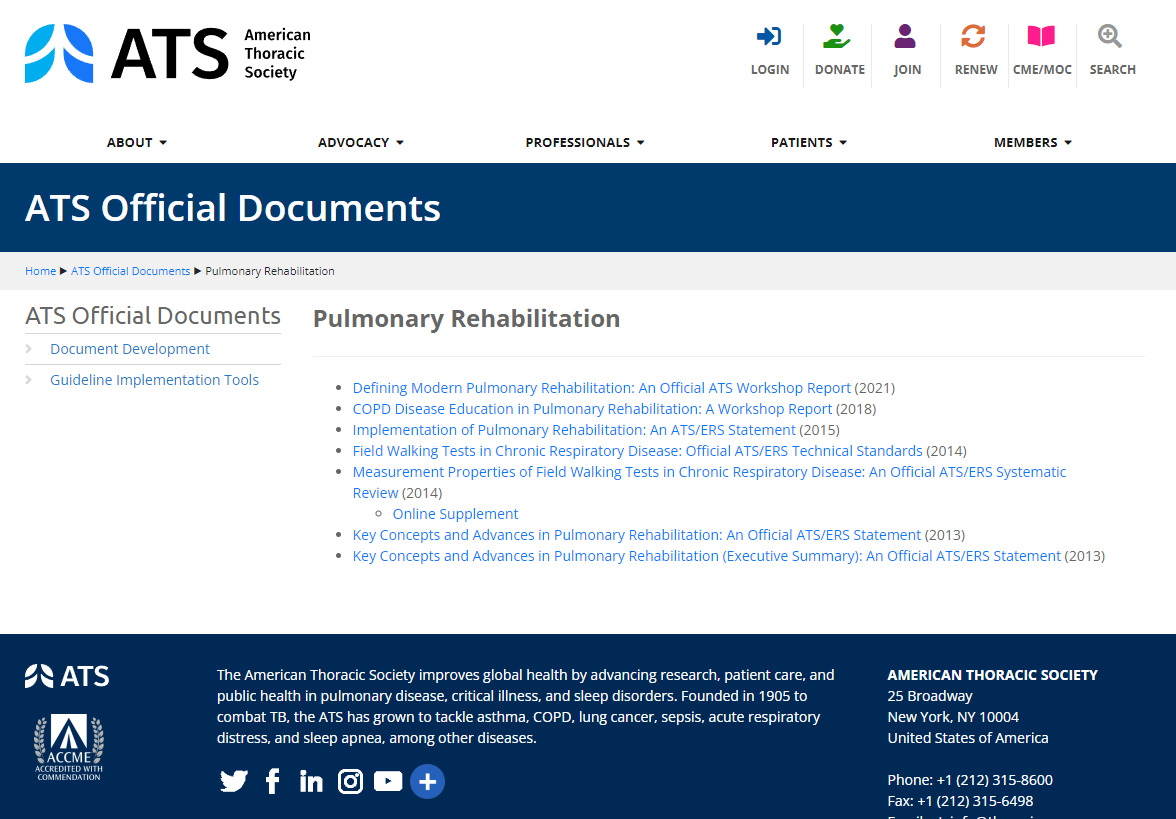Open the Facebook icon in footer
This screenshot has width=1176, height=819.
tap(272, 781)
